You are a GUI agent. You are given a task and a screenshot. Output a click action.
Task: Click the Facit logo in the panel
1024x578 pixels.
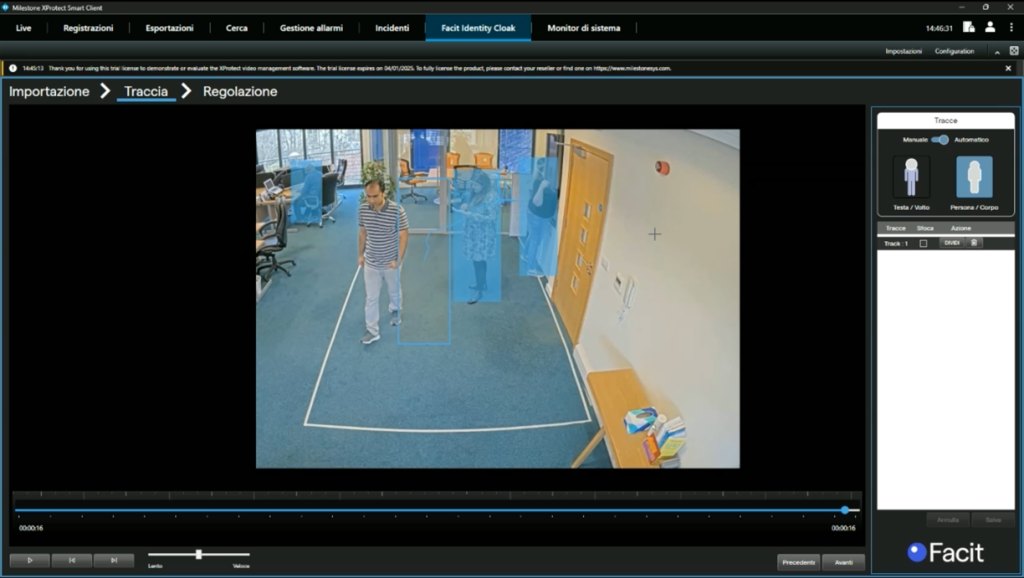945,551
